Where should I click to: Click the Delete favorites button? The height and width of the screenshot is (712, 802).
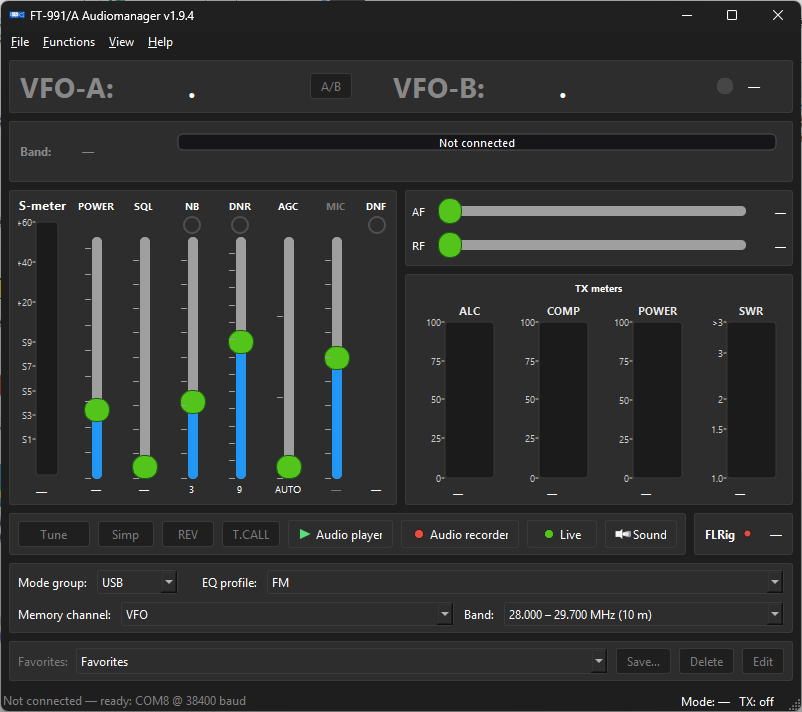coord(706,661)
